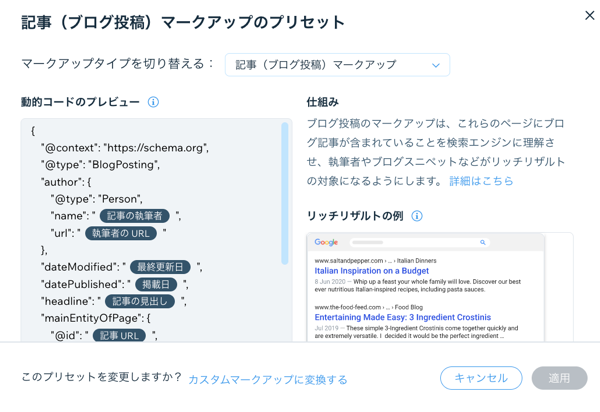This screenshot has width=600, height=412.
Task: Select the 執筆者の URL variable tag
Action: (121, 233)
